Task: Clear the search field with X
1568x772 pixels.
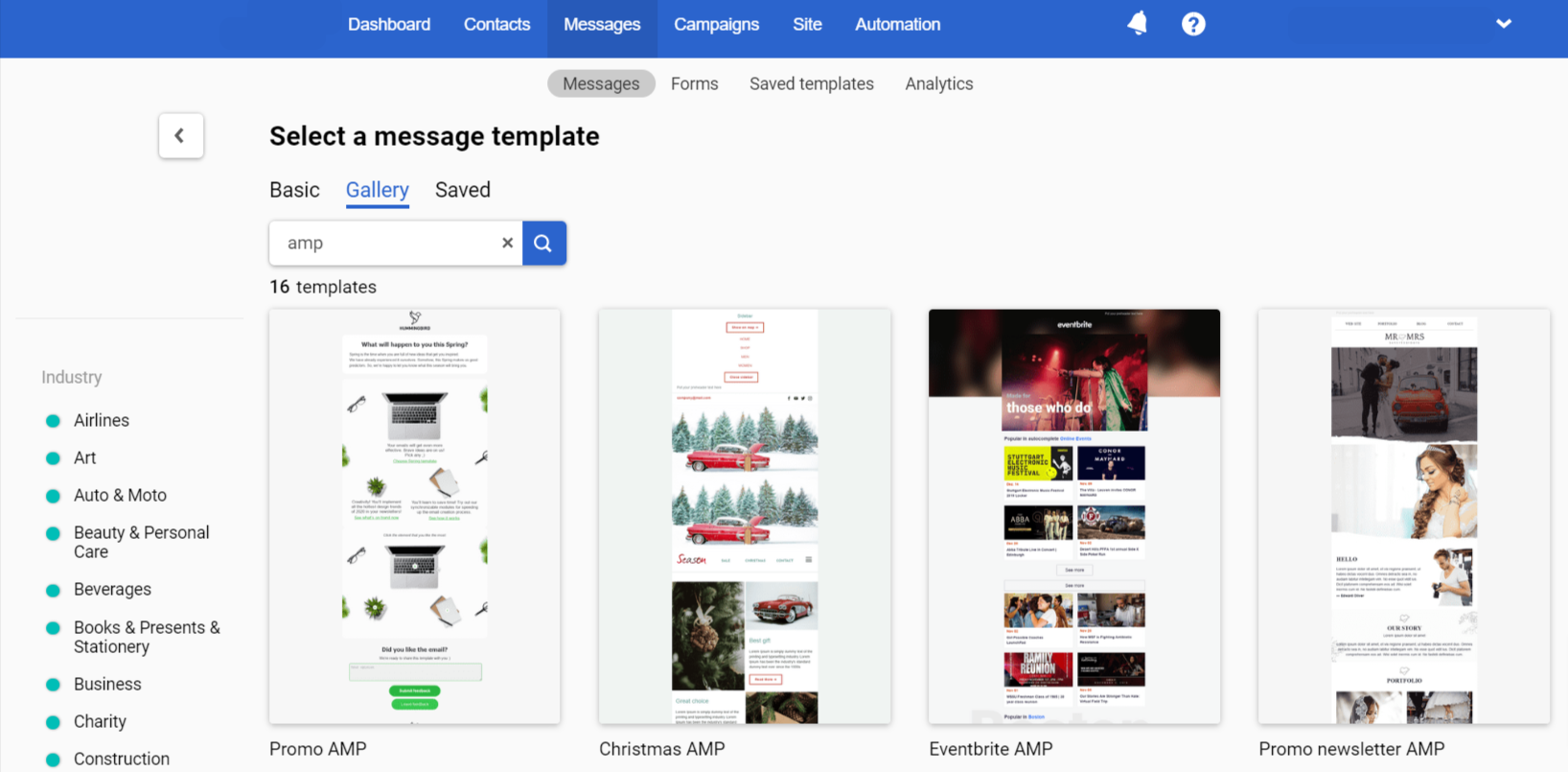Action: [507, 244]
